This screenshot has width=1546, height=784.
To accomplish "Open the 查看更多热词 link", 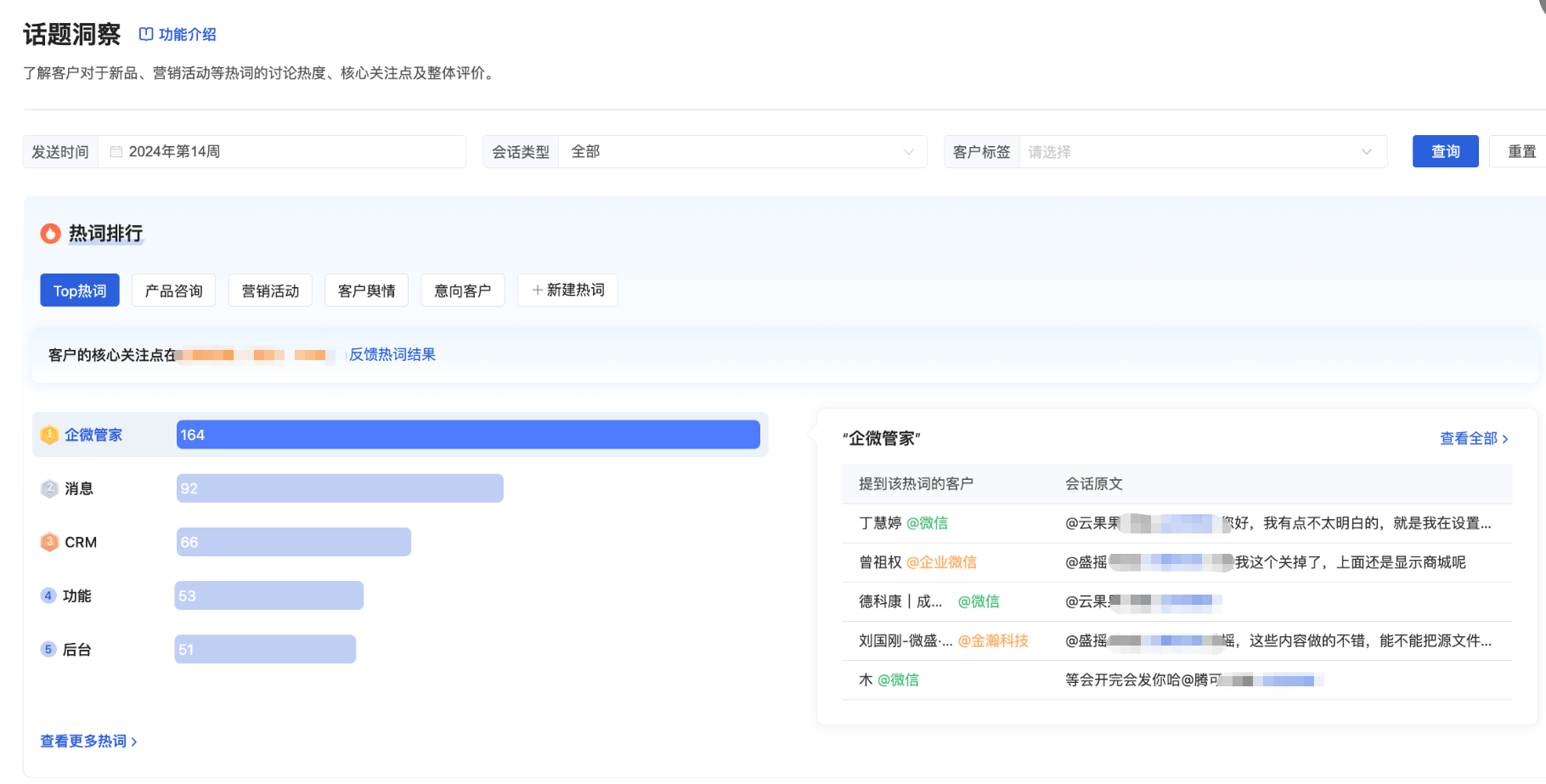I will (x=88, y=741).
